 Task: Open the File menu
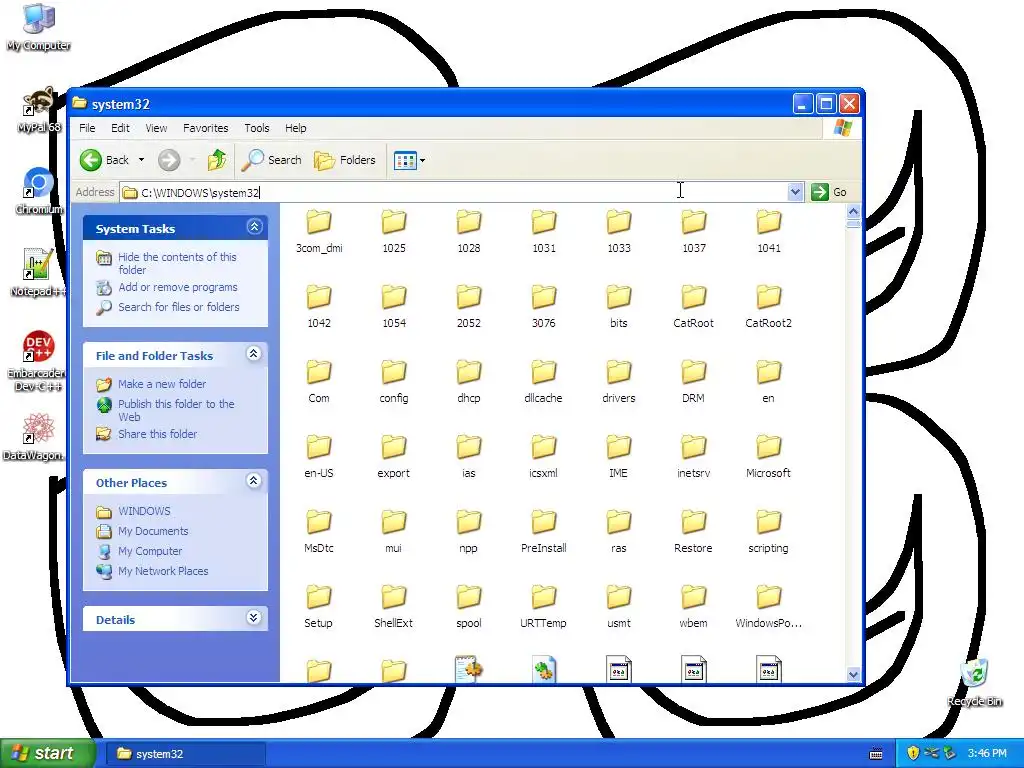(87, 128)
